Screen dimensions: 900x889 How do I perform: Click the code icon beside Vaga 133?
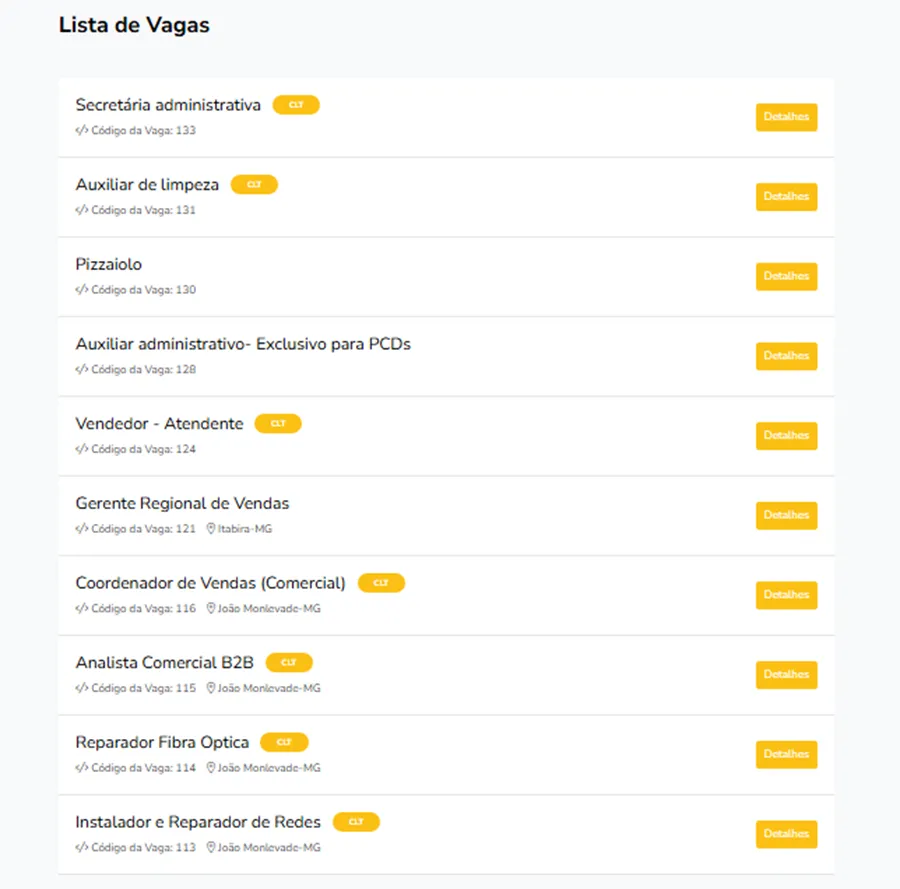(82, 130)
